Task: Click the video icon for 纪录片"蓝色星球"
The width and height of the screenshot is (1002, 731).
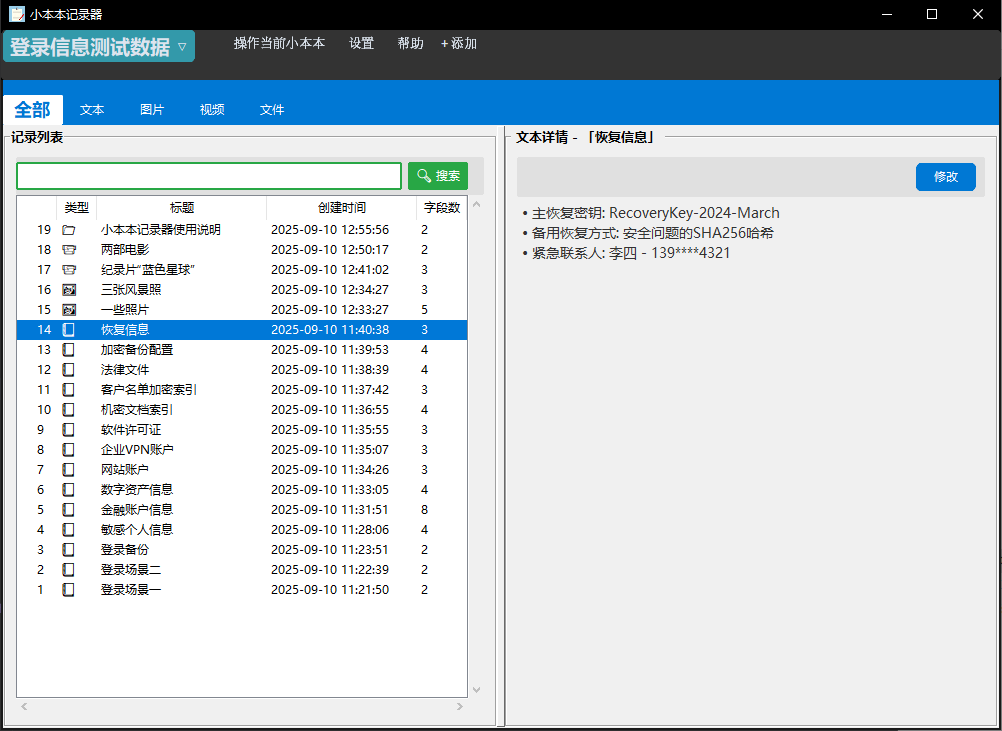Action: click(69, 270)
